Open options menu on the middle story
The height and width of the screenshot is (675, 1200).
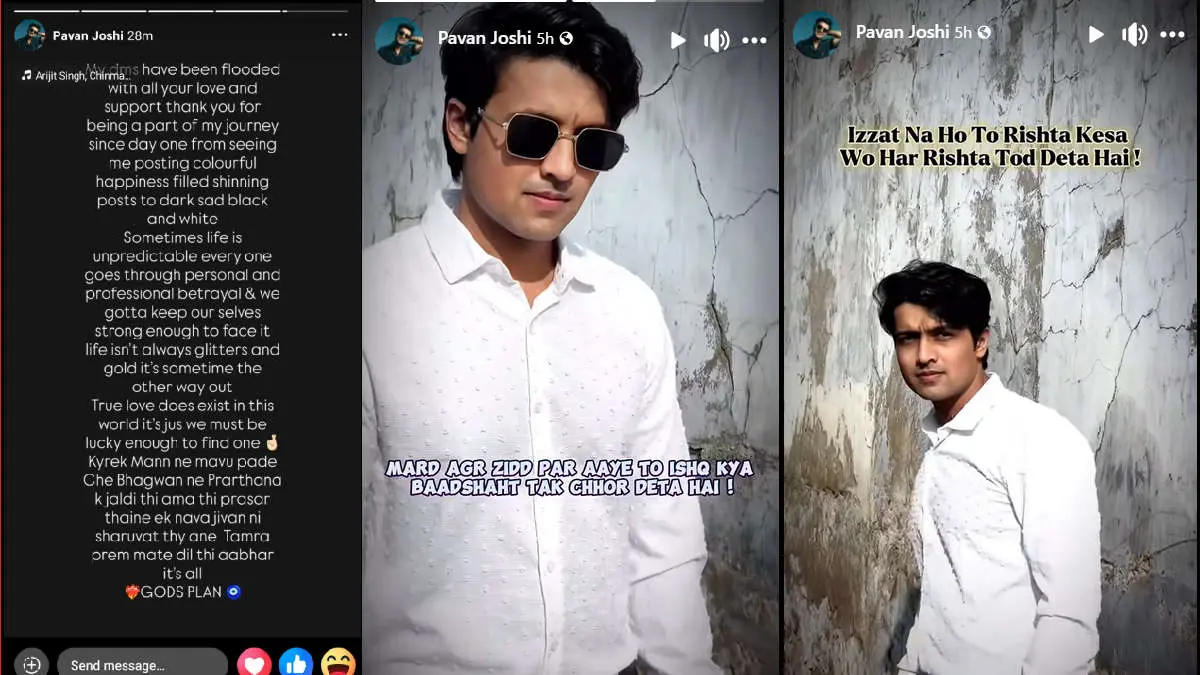755,38
